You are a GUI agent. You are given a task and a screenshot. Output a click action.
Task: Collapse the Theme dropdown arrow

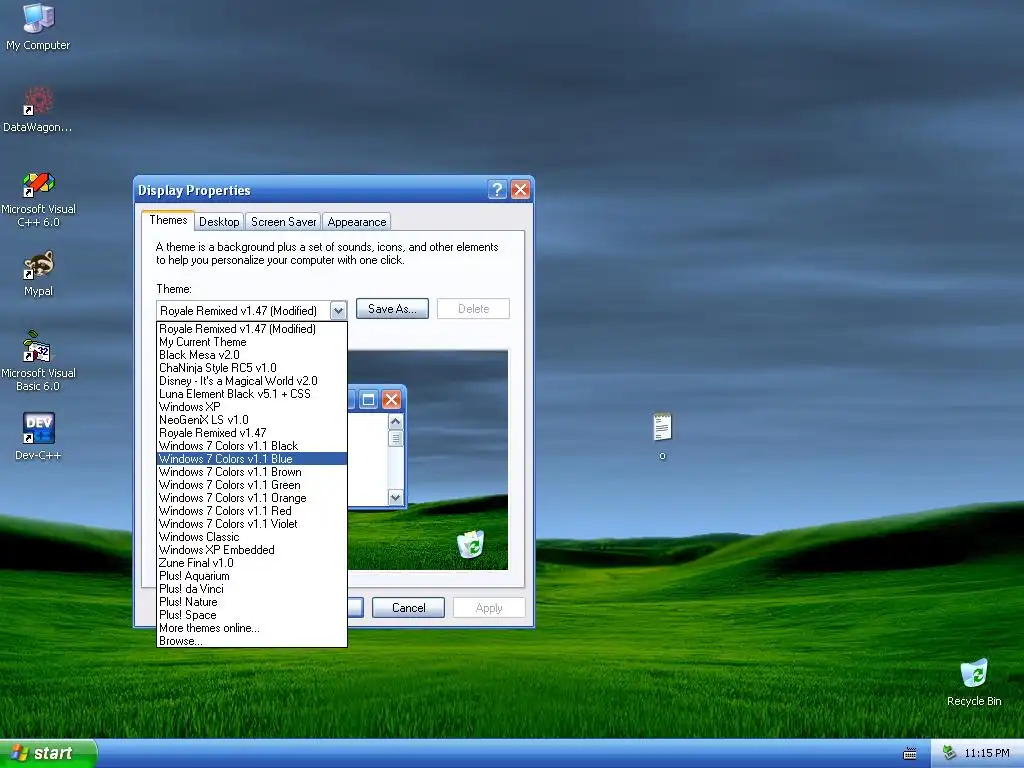[x=338, y=310]
